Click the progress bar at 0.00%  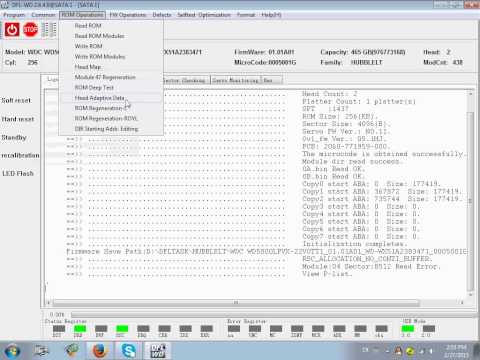pyautogui.click(x=273, y=314)
